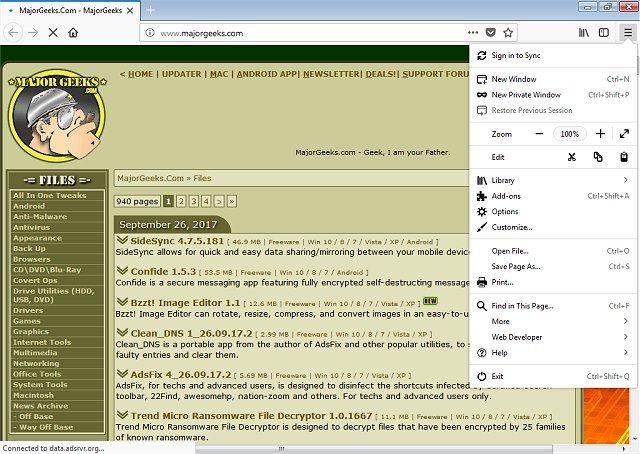This screenshot has width=640, height=454.
Task: Exit Firefox via the menu
Action: pyautogui.click(x=553, y=376)
